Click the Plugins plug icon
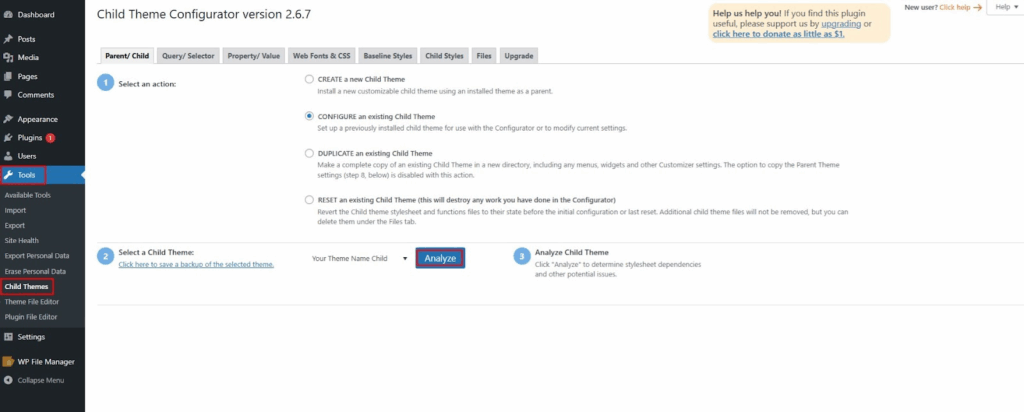The image size is (1024, 412). click(8, 138)
